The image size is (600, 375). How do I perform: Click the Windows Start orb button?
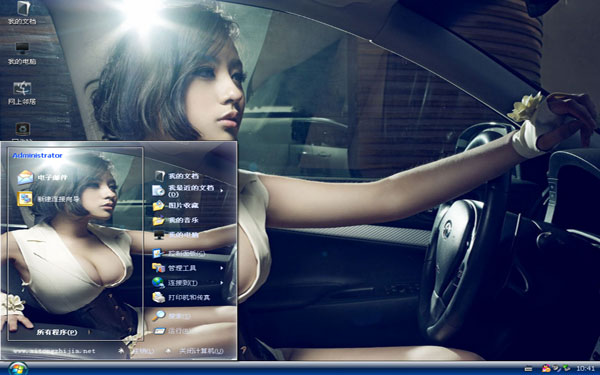tap(18, 368)
